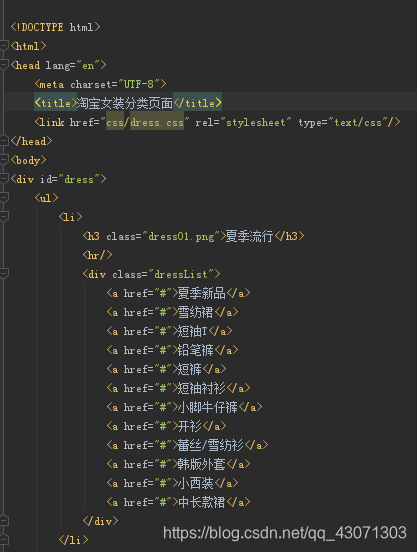
Task: Collapse the ul tag fold marker
Action: (x=4, y=198)
